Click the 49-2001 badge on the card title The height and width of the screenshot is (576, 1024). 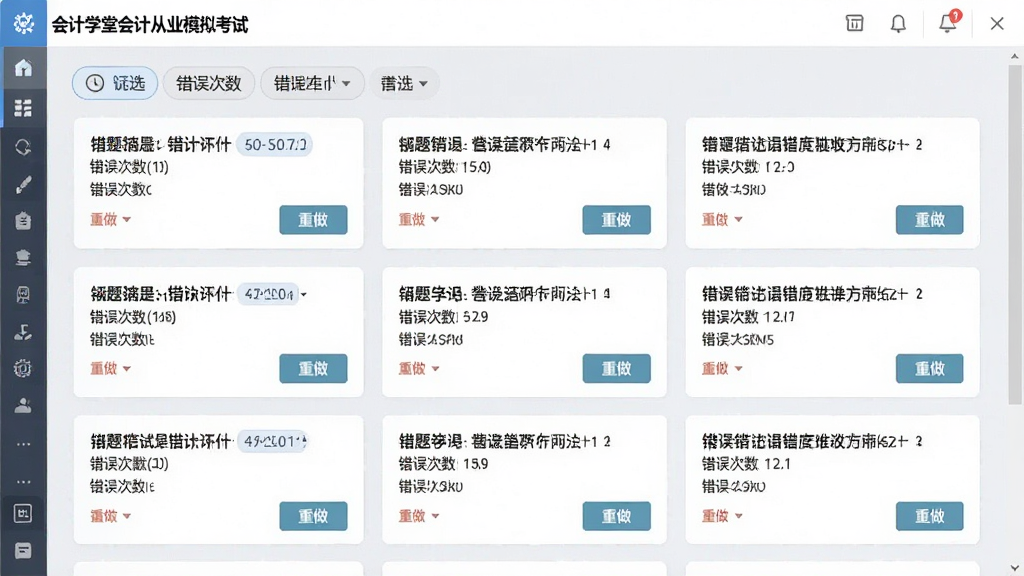[273, 441]
